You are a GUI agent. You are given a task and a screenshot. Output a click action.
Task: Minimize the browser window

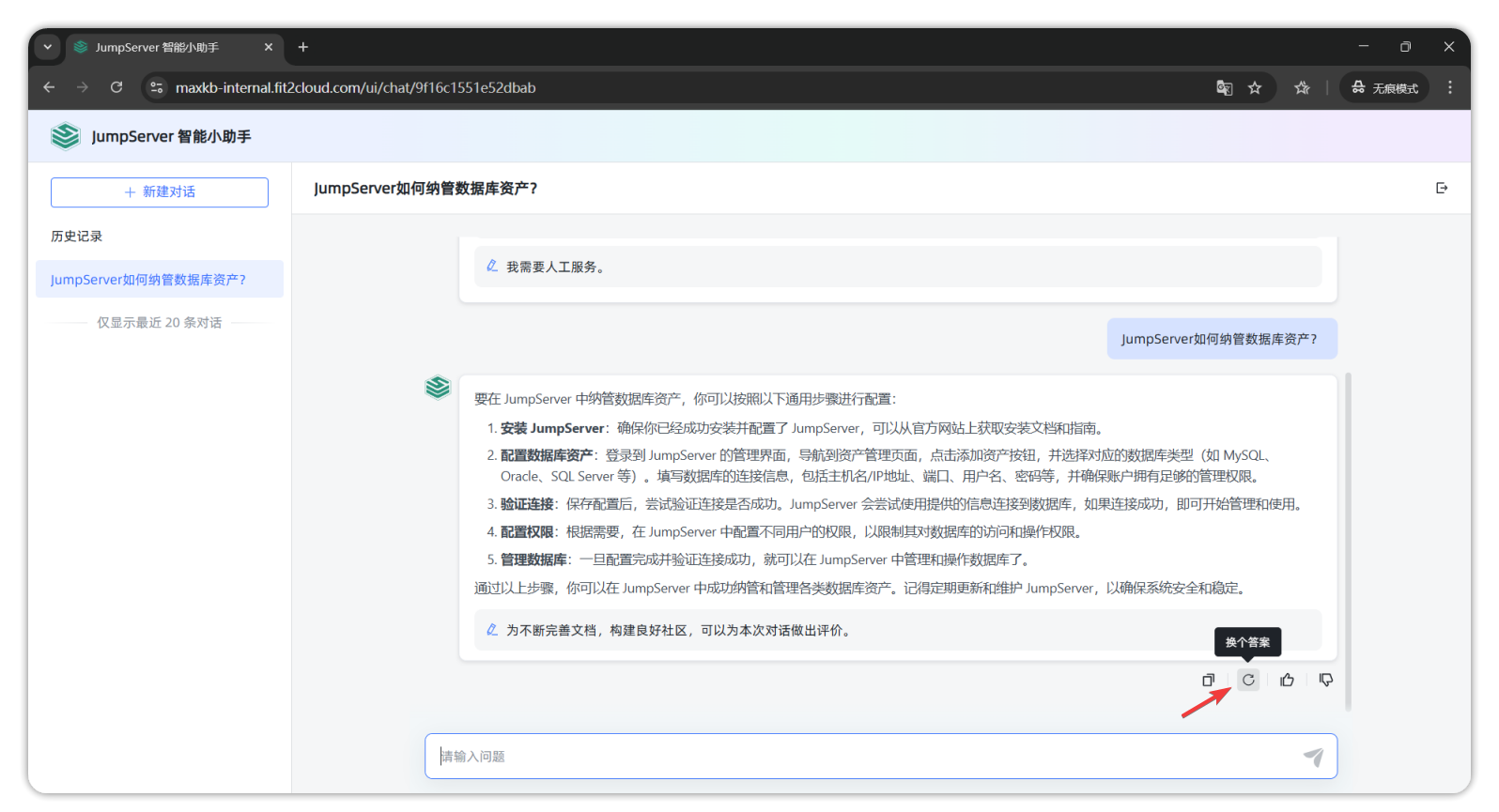click(x=1364, y=46)
